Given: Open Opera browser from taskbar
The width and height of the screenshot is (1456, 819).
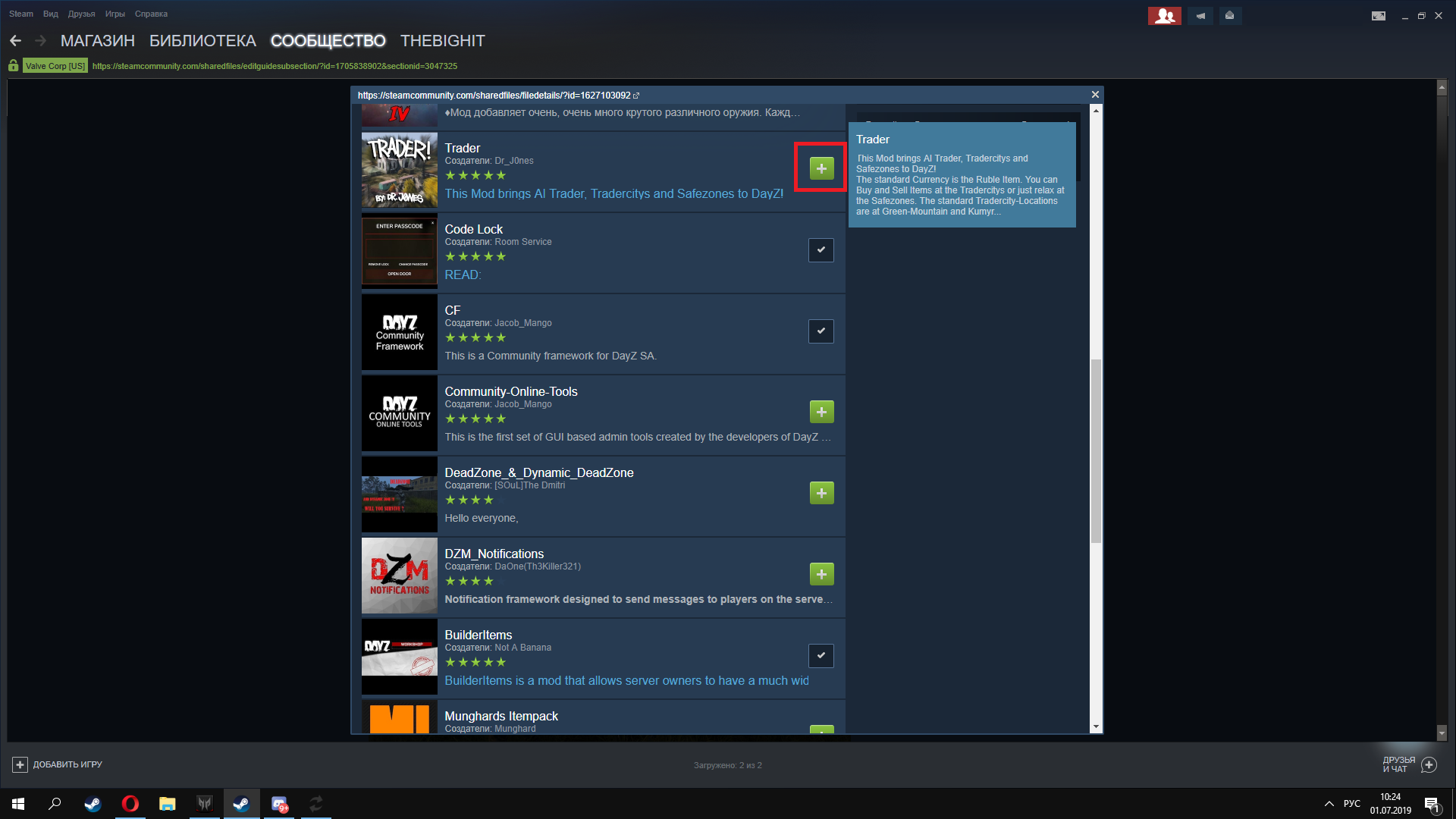Looking at the screenshot, I should tap(130, 804).
